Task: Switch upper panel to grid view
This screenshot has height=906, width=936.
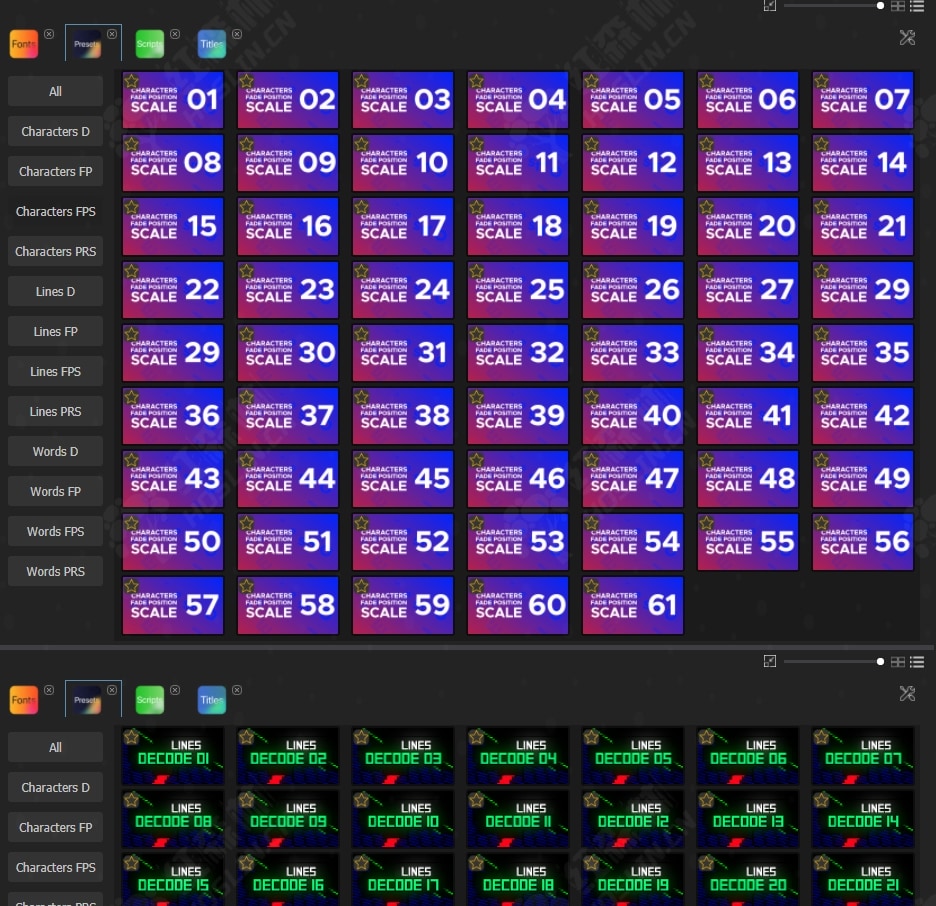Action: pos(898,6)
